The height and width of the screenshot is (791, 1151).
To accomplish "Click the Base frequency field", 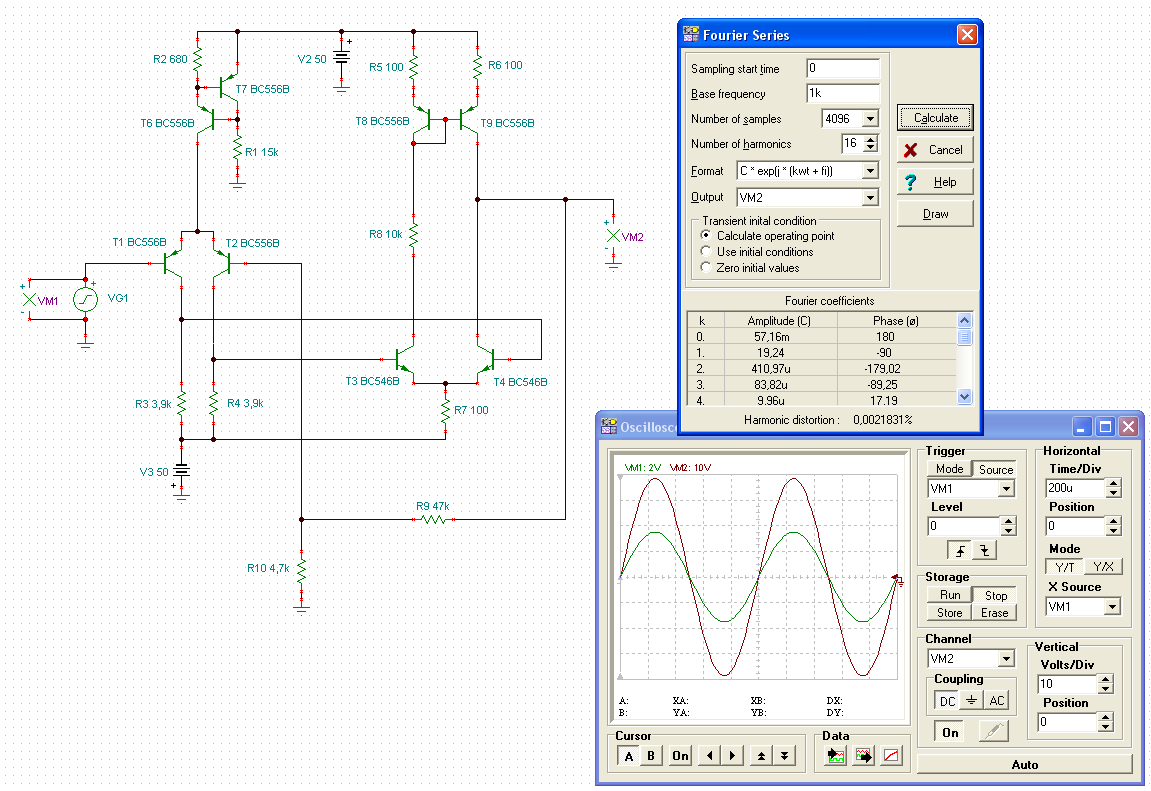I will coord(843,93).
